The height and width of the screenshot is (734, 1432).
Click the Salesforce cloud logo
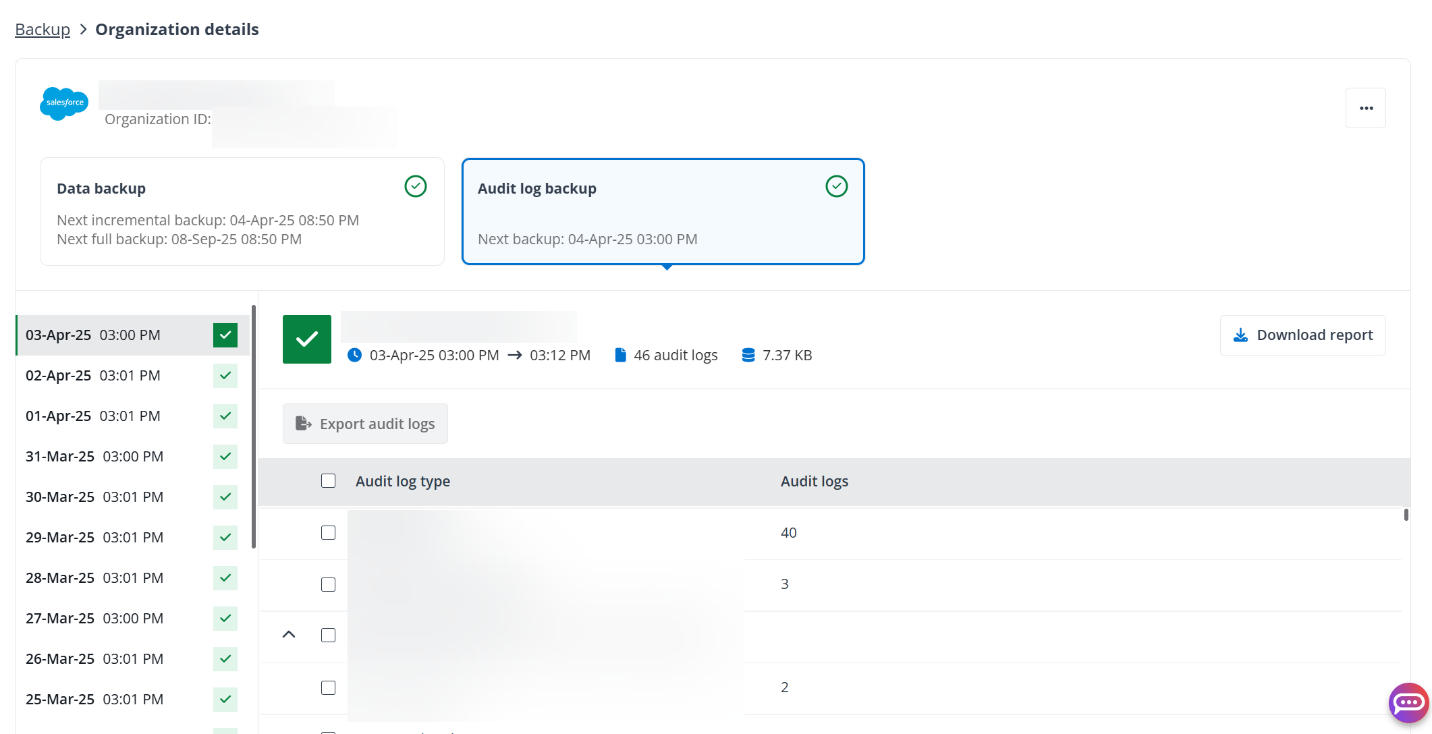coord(63,103)
